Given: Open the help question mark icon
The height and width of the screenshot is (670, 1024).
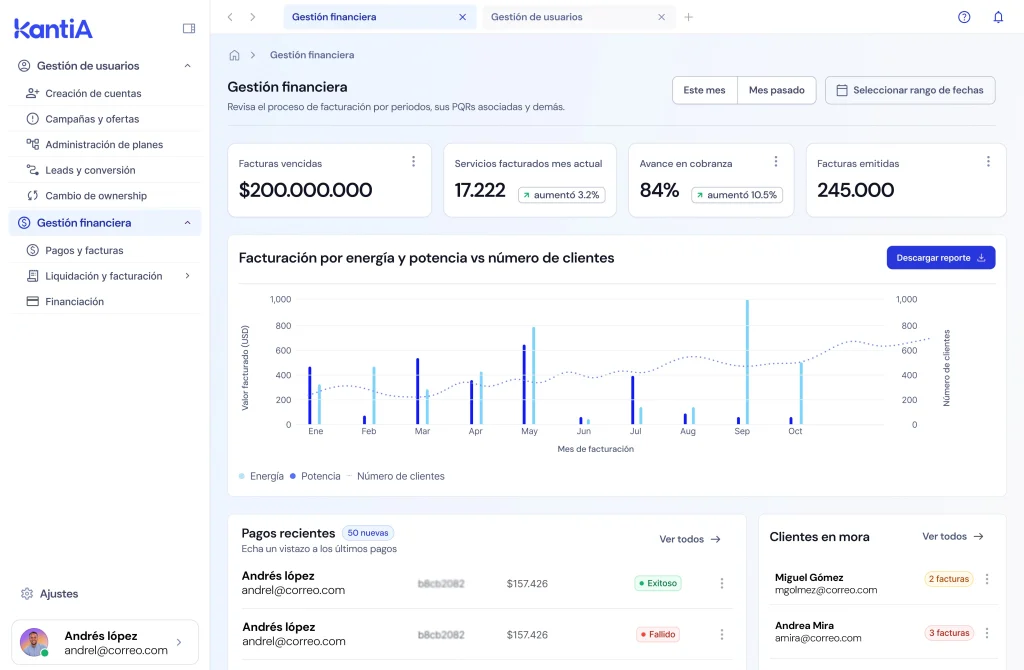Looking at the screenshot, I should [964, 17].
